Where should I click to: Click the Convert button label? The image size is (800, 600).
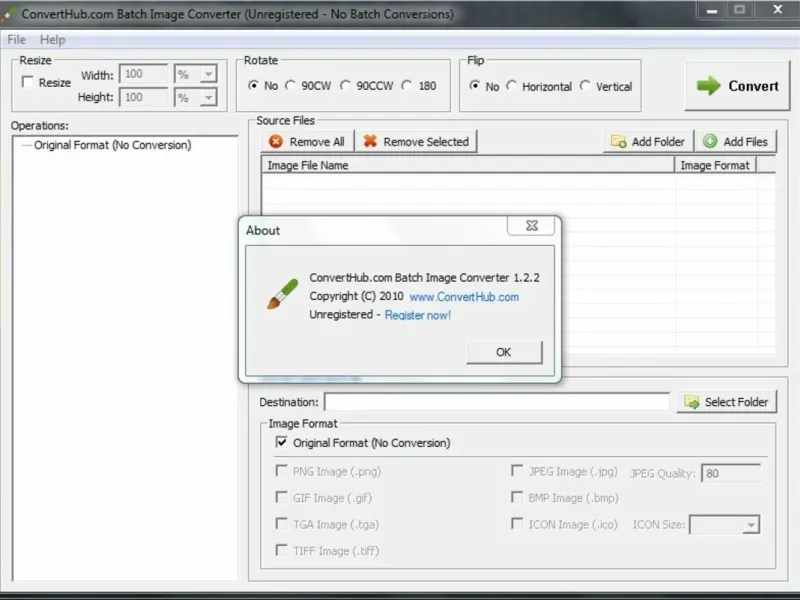pos(753,86)
